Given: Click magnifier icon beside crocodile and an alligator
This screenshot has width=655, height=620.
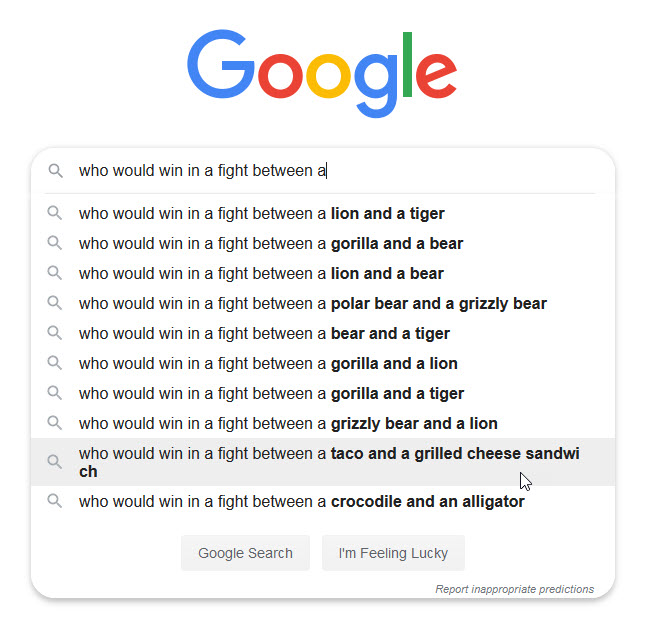Looking at the screenshot, I should click(x=55, y=501).
